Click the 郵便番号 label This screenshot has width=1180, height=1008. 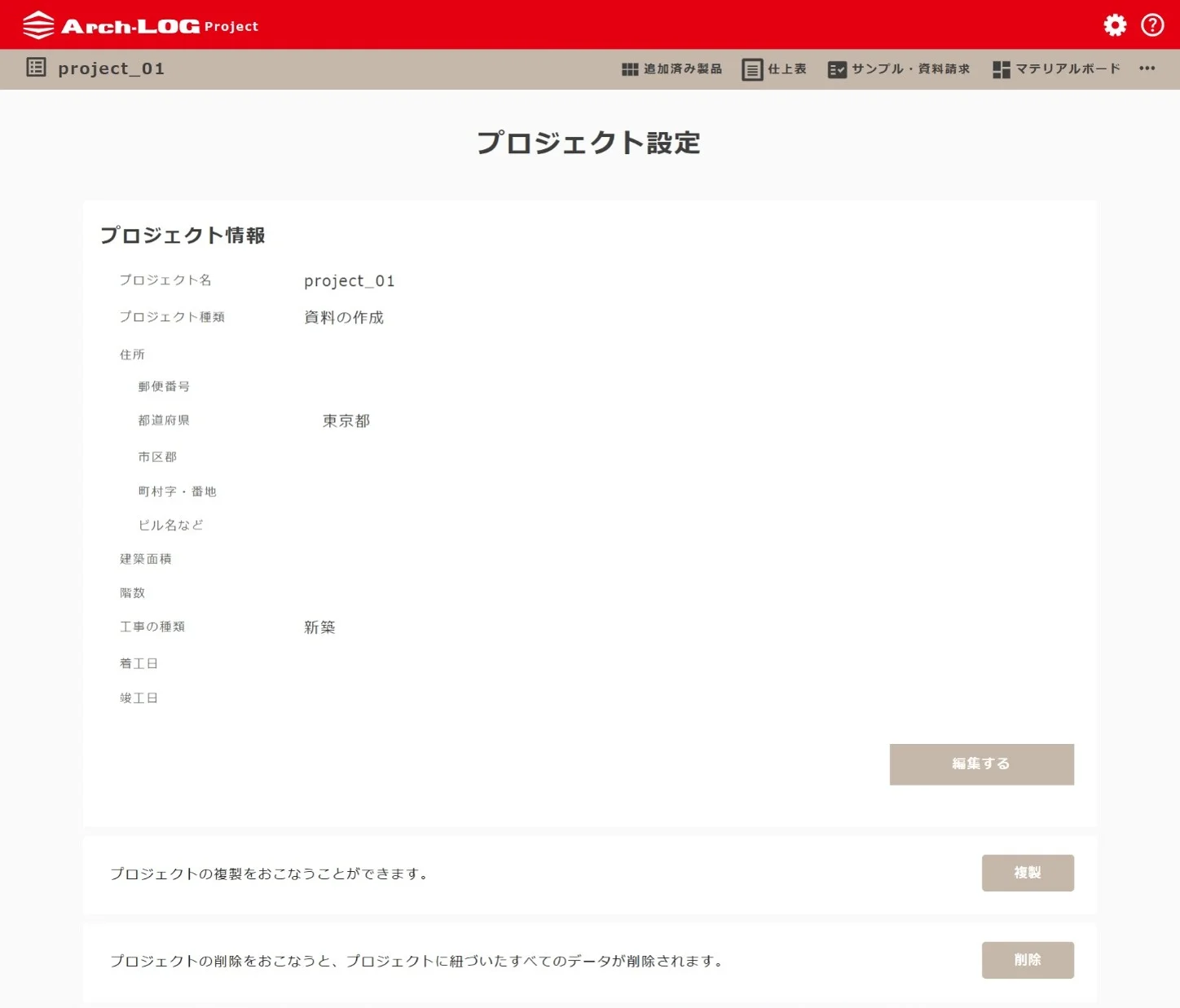[x=164, y=386]
